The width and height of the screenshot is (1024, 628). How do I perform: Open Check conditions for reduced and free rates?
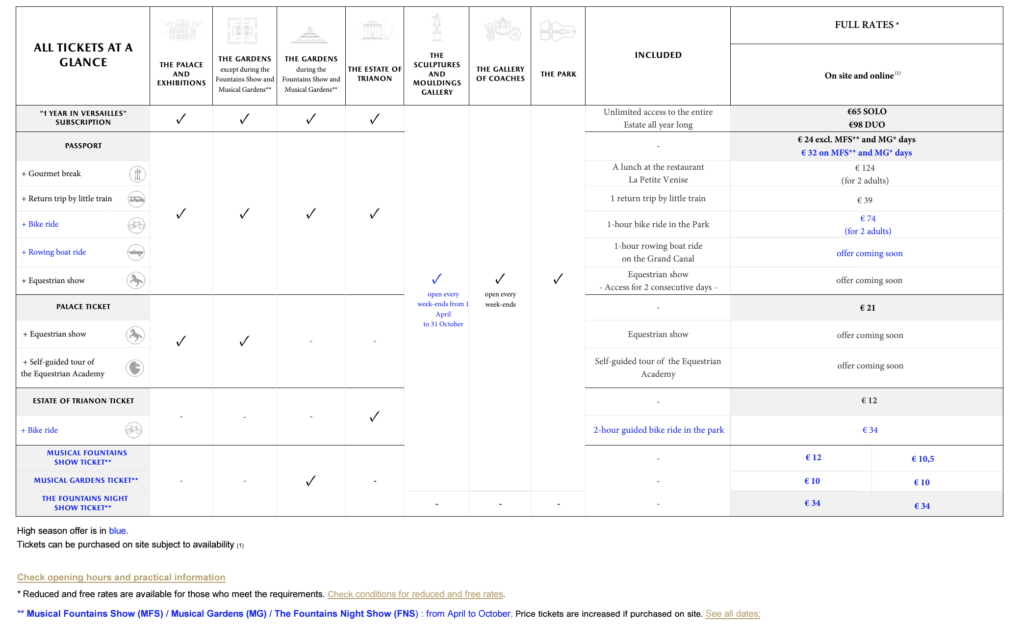(x=415, y=594)
